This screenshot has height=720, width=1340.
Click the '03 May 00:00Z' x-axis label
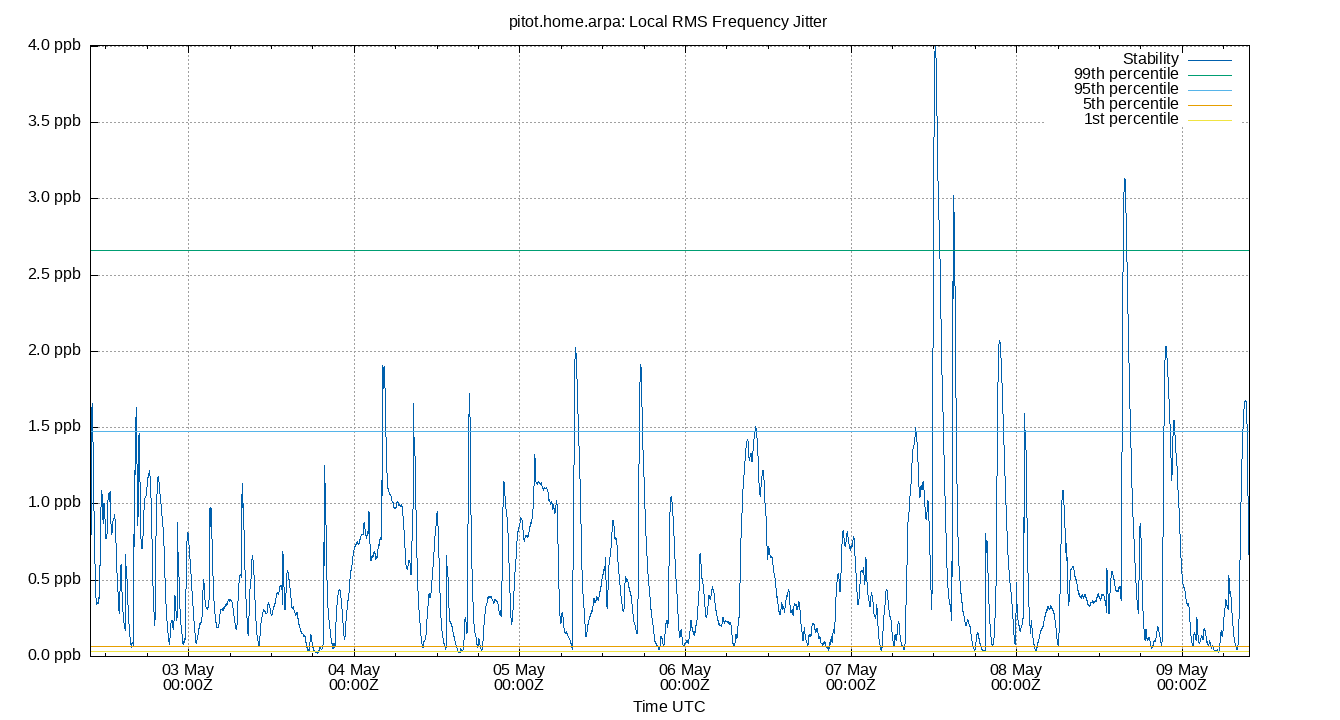[188, 677]
